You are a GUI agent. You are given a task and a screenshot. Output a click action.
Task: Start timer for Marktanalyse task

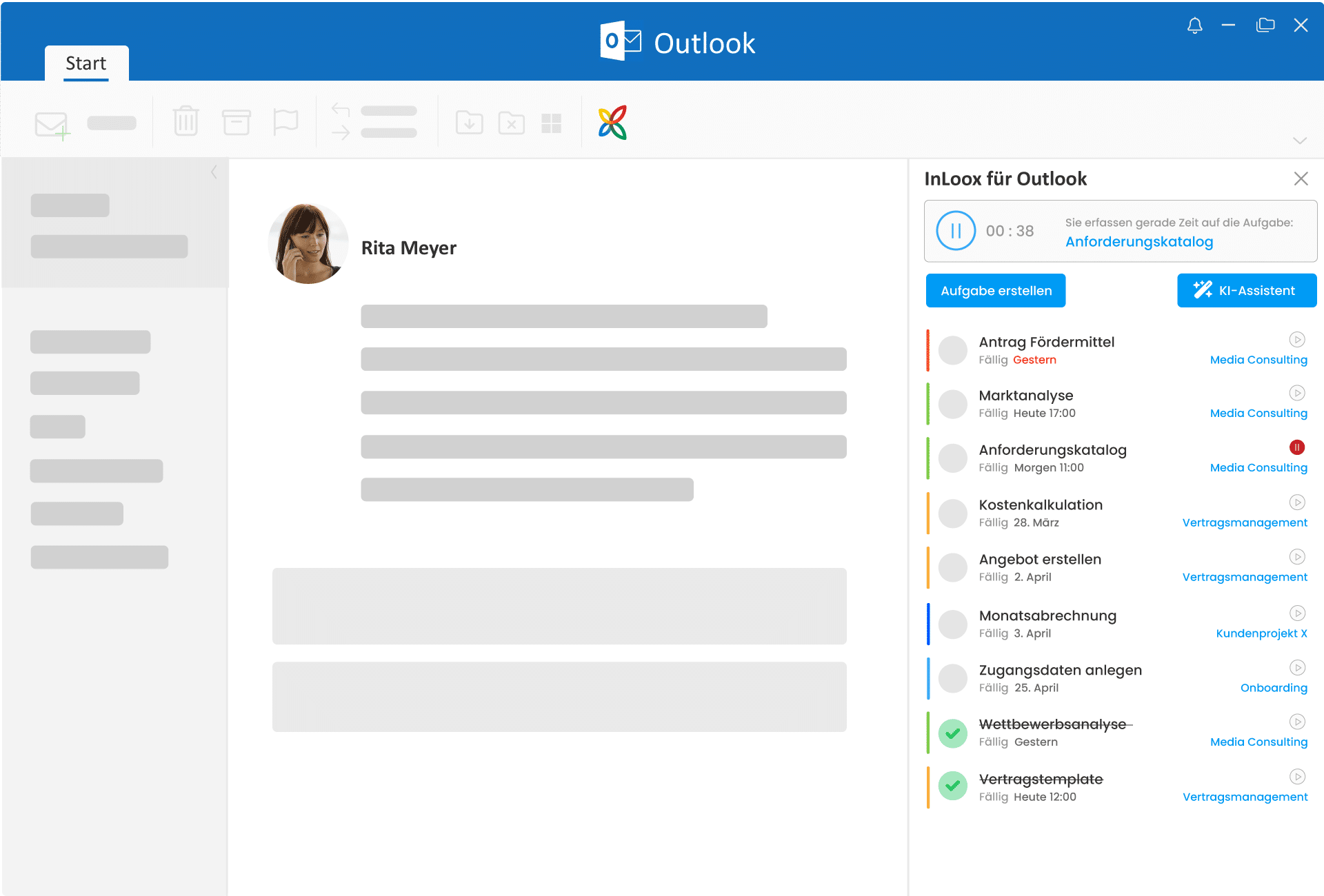click(x=1297, y=393)
